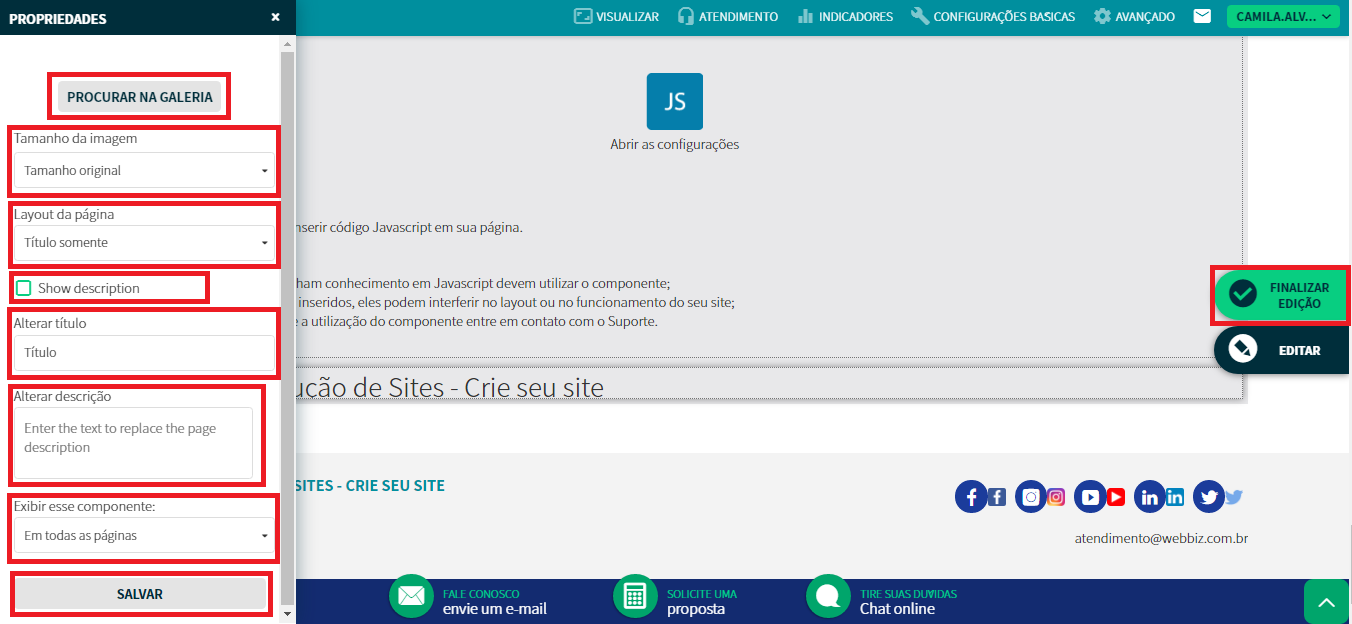The image size is (1352, 624).
Task: Click the round Facebook social icon
Action: pos(971,497)
